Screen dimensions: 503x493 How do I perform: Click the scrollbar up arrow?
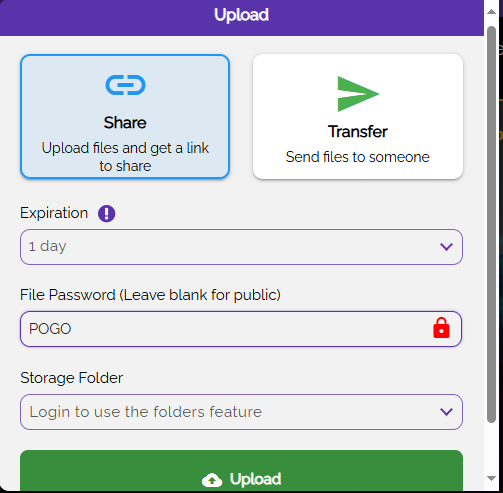pos(491,12)
